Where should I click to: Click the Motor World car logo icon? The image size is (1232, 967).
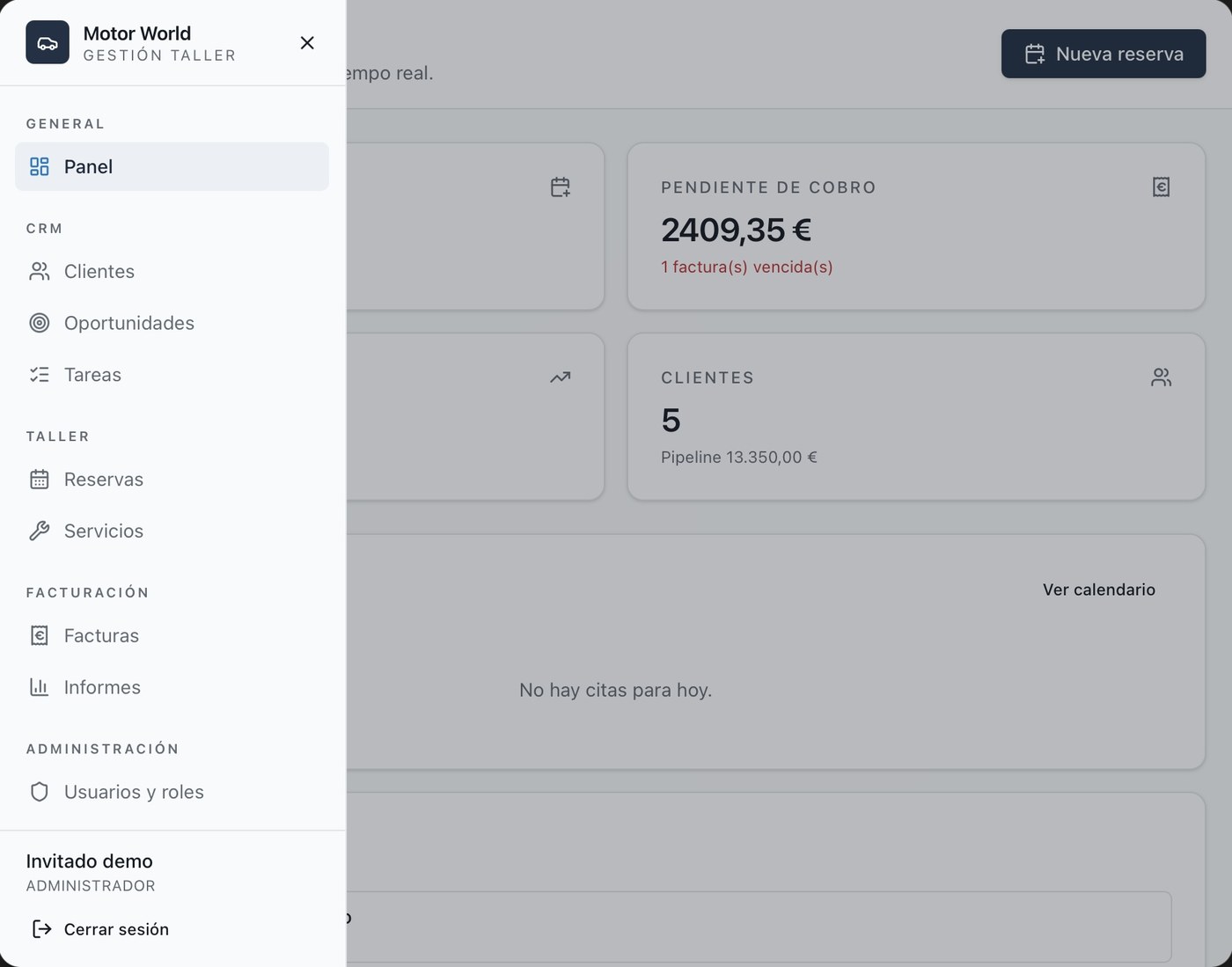tap(48, 43)
